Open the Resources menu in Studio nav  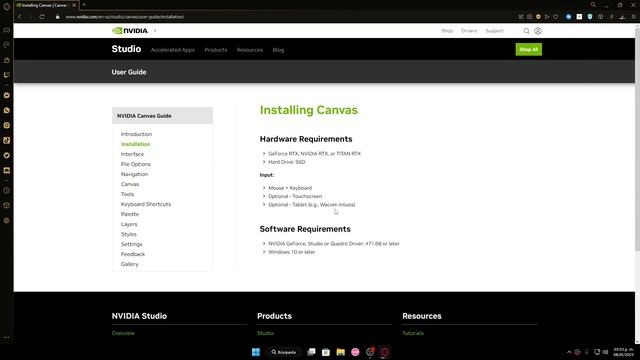pos(250,50)
